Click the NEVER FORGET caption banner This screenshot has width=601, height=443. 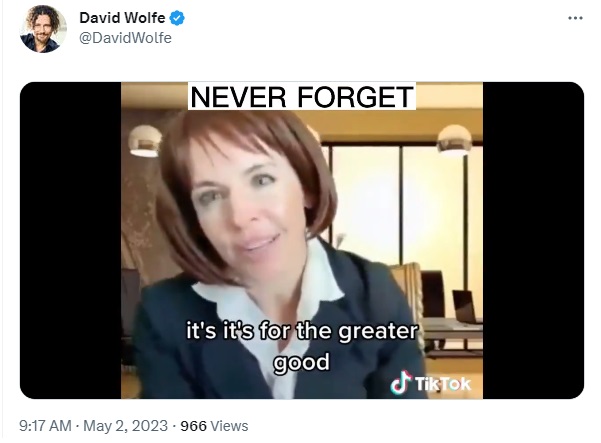point(302,97)
